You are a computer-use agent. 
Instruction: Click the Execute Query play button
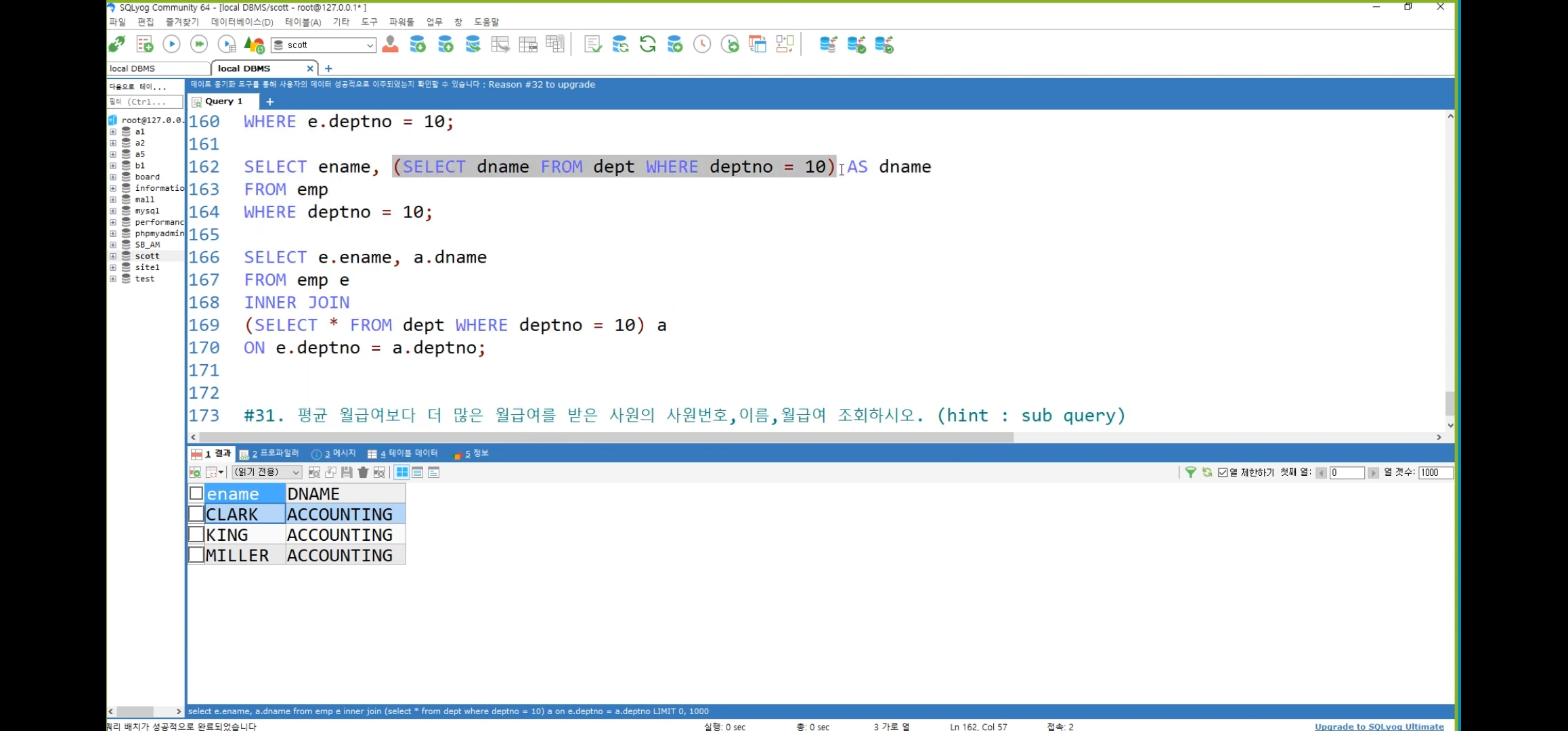point(171,45)
